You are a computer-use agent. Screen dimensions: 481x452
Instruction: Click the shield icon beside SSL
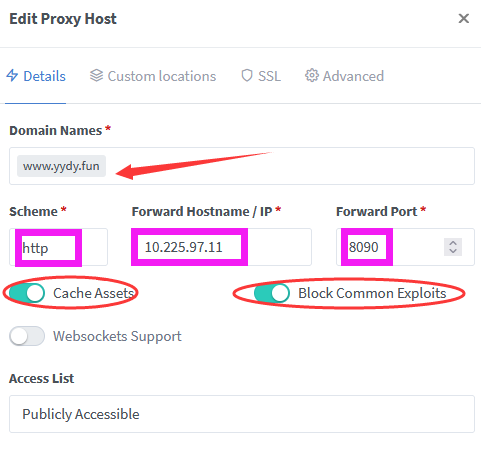point(247,76)
